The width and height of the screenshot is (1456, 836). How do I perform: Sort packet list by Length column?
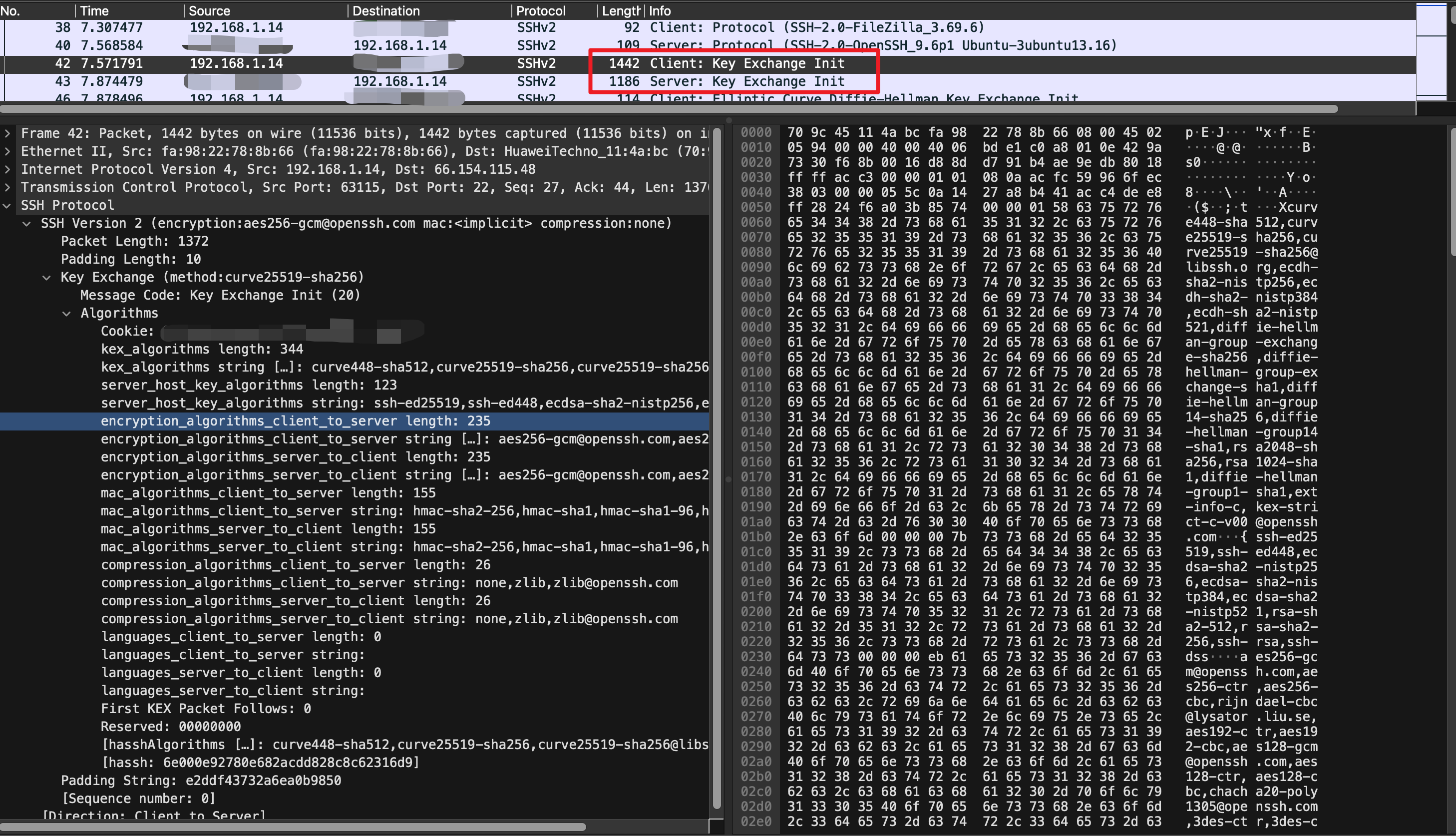coord(620,10)
